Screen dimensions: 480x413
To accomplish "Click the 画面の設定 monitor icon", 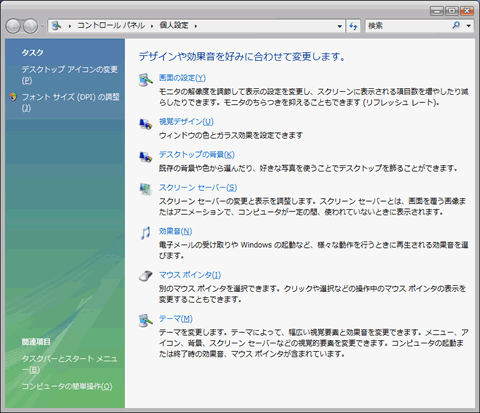I will coord(146,80).
